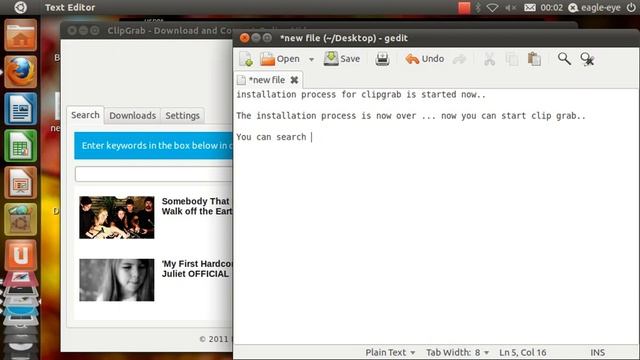The width and height of the screenshot is (640, 360).
Task: Open Ubuntu Dash home button
Action: pyautogui.click(x=20, y=7)
